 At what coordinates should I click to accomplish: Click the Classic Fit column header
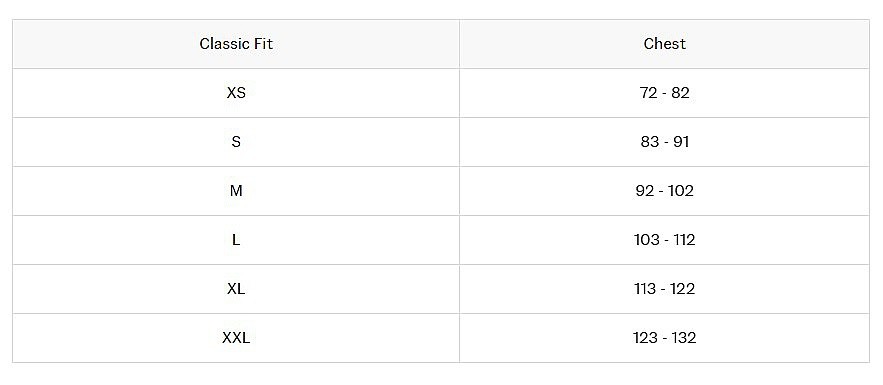tap(236, 44)
